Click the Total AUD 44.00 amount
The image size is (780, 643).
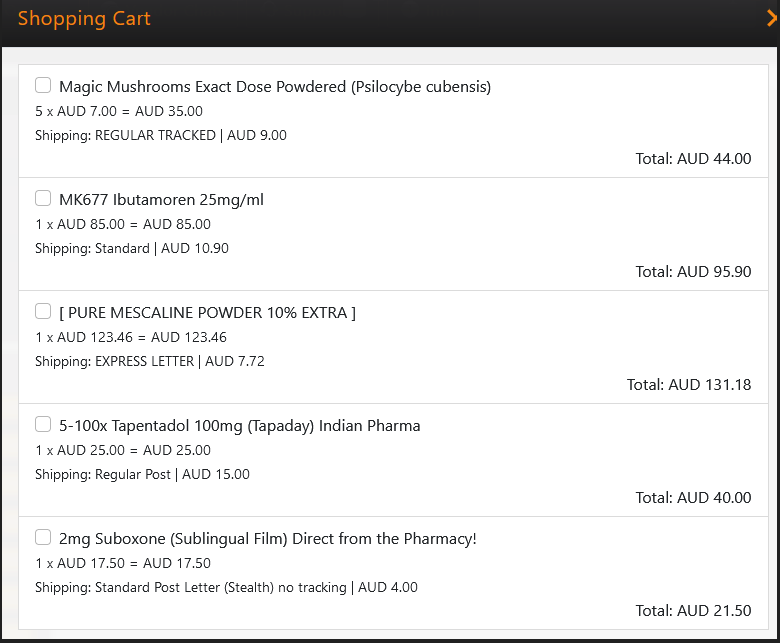[693, 158]
